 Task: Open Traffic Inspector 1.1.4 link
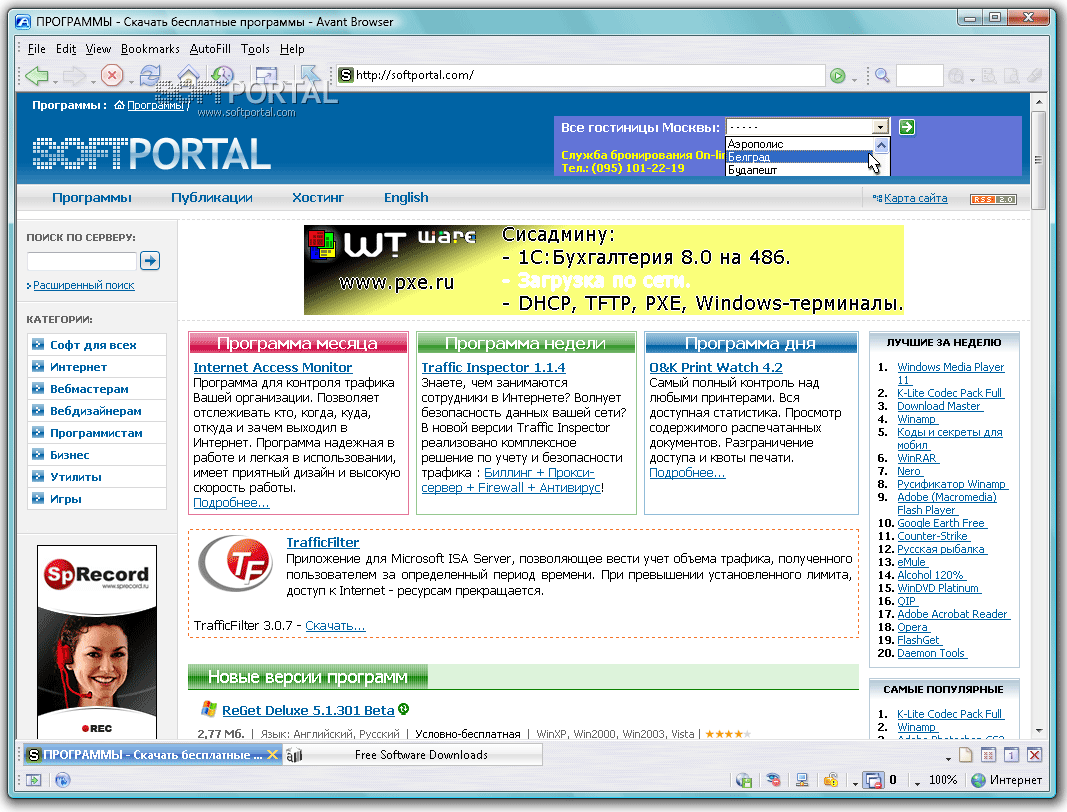(x=493, y=367)
